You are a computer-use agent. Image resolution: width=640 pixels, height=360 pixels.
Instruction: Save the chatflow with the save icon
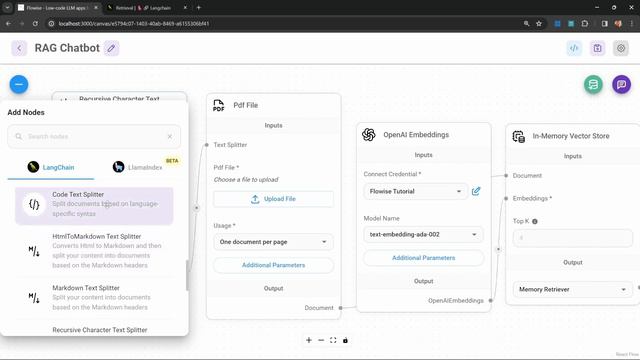598,48
